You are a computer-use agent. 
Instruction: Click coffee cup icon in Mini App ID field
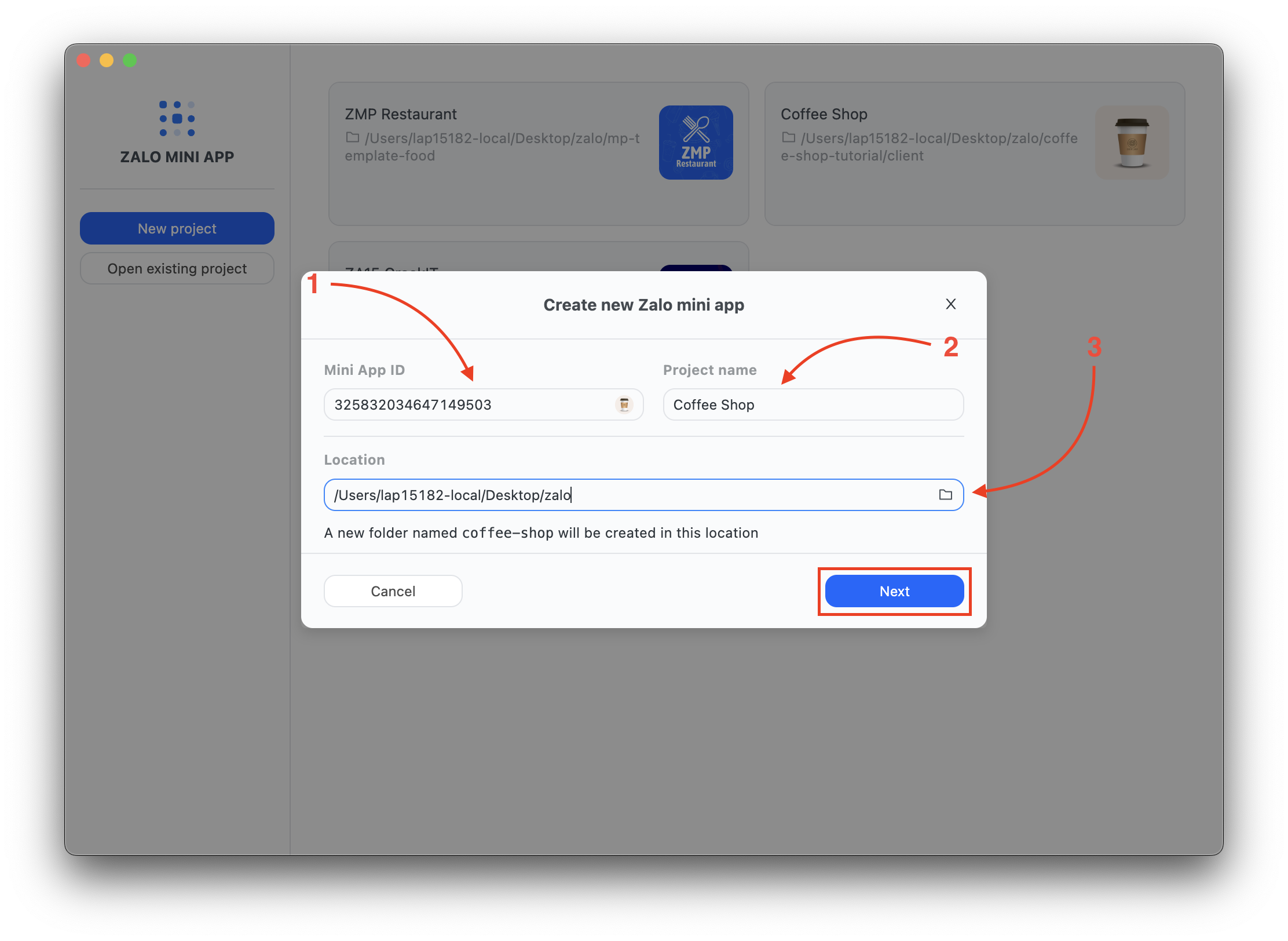click(624, 404)
